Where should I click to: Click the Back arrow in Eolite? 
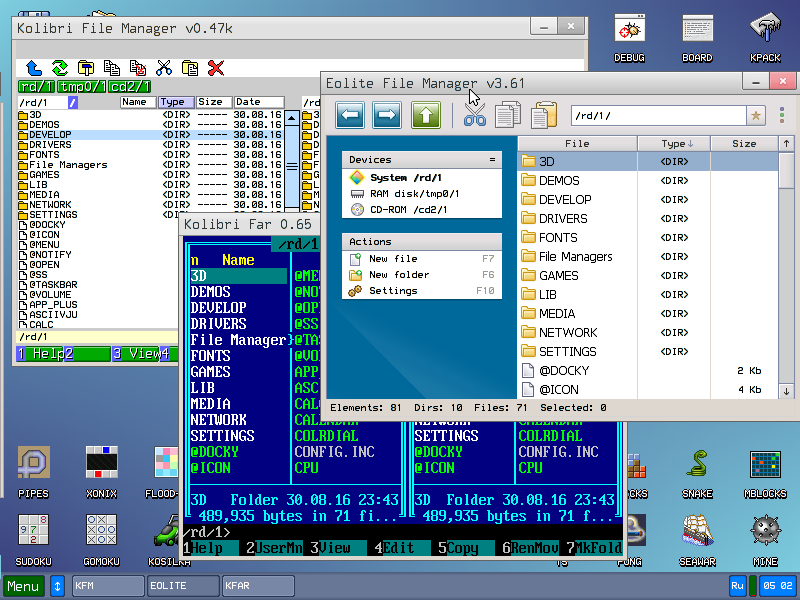(350, 115)
